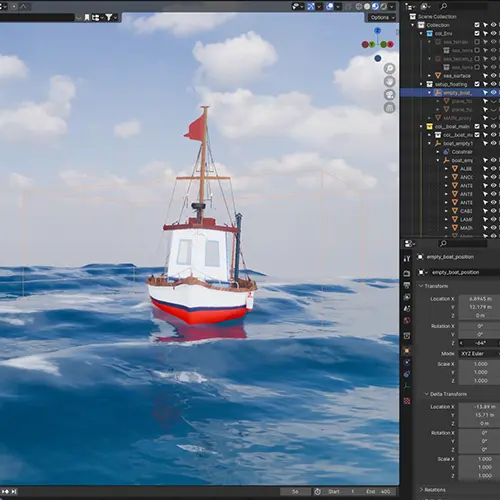Image resolution: width=500 pixels, height=500 pixels.
Task: Disable the setup_floating collection checkbox
Action: coord(477,84)
